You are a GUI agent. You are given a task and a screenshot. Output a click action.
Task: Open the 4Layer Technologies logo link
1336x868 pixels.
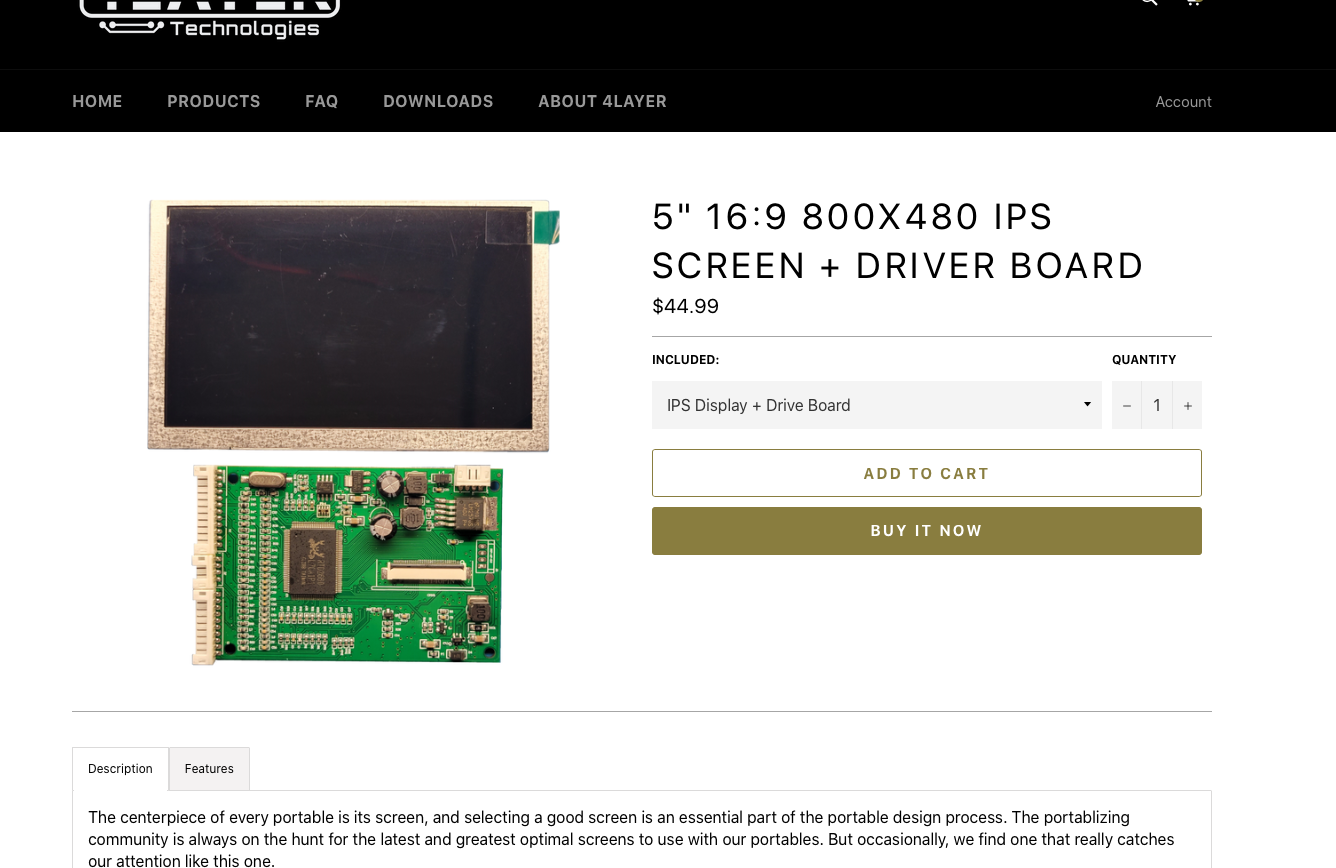click(x=210, y=18)
